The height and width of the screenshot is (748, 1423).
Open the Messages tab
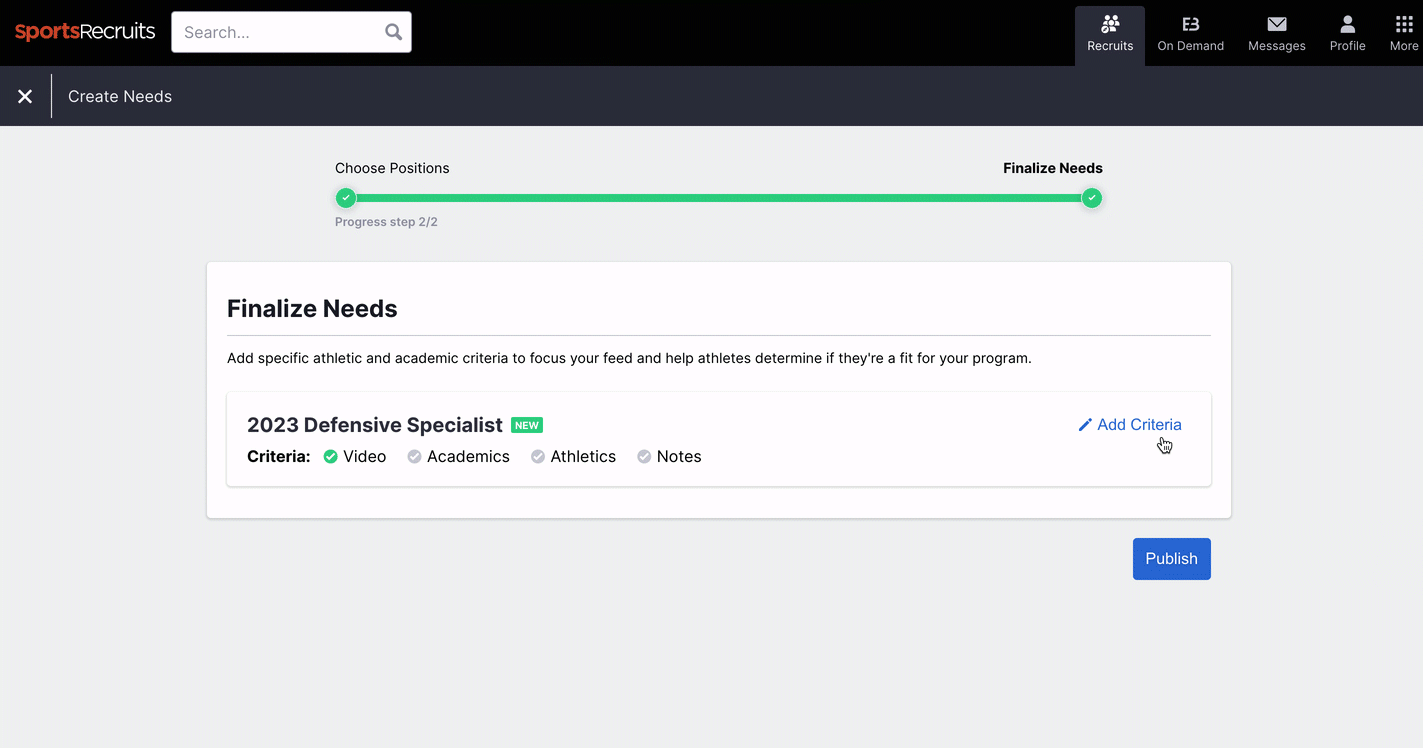[1277, 34]
